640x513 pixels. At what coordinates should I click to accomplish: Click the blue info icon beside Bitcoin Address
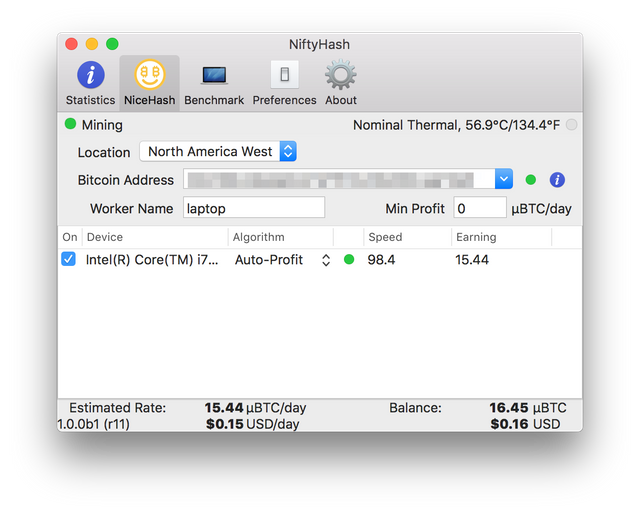coord(557,180)
